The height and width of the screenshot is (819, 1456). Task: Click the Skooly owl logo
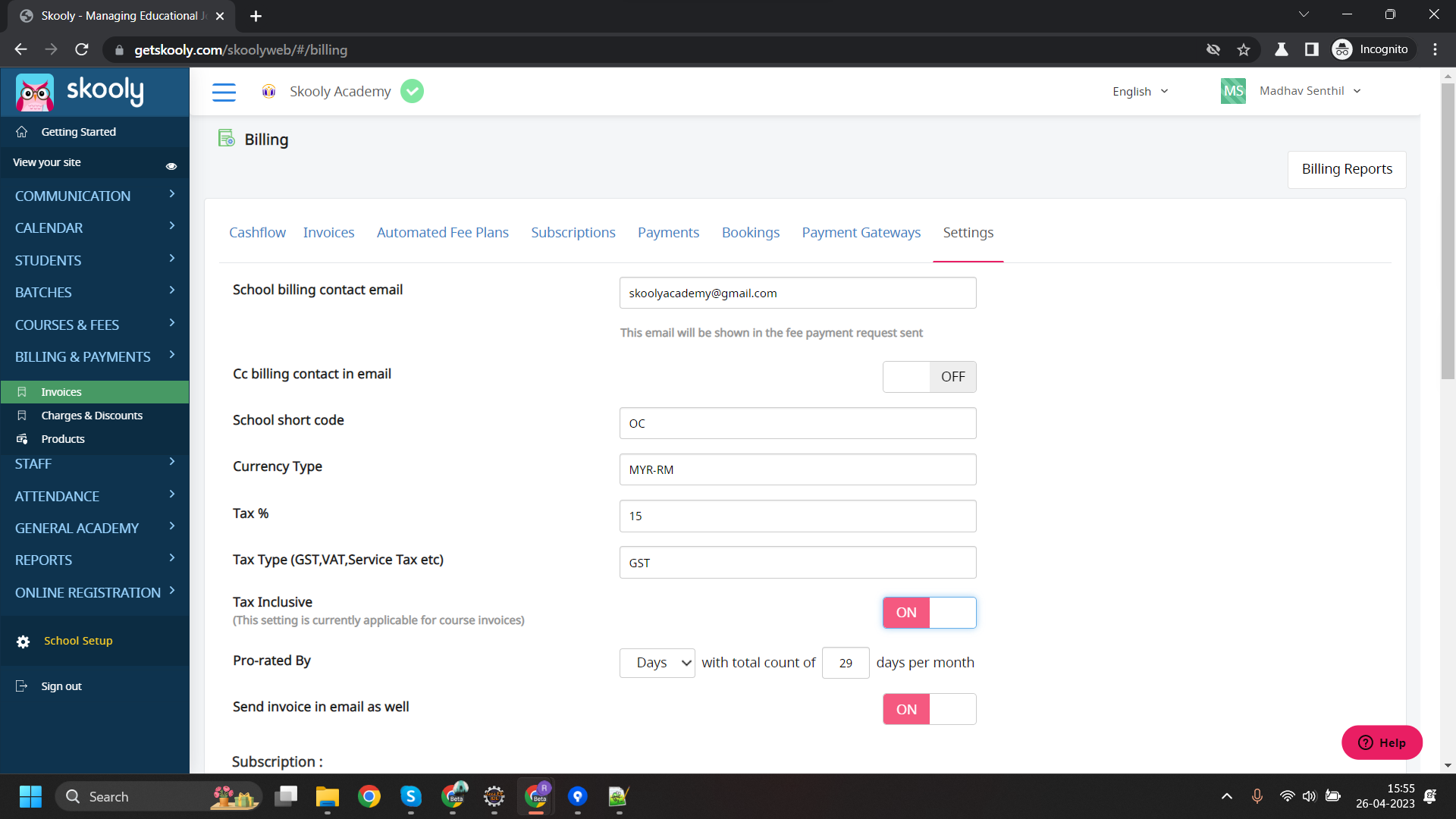point(35,93)
